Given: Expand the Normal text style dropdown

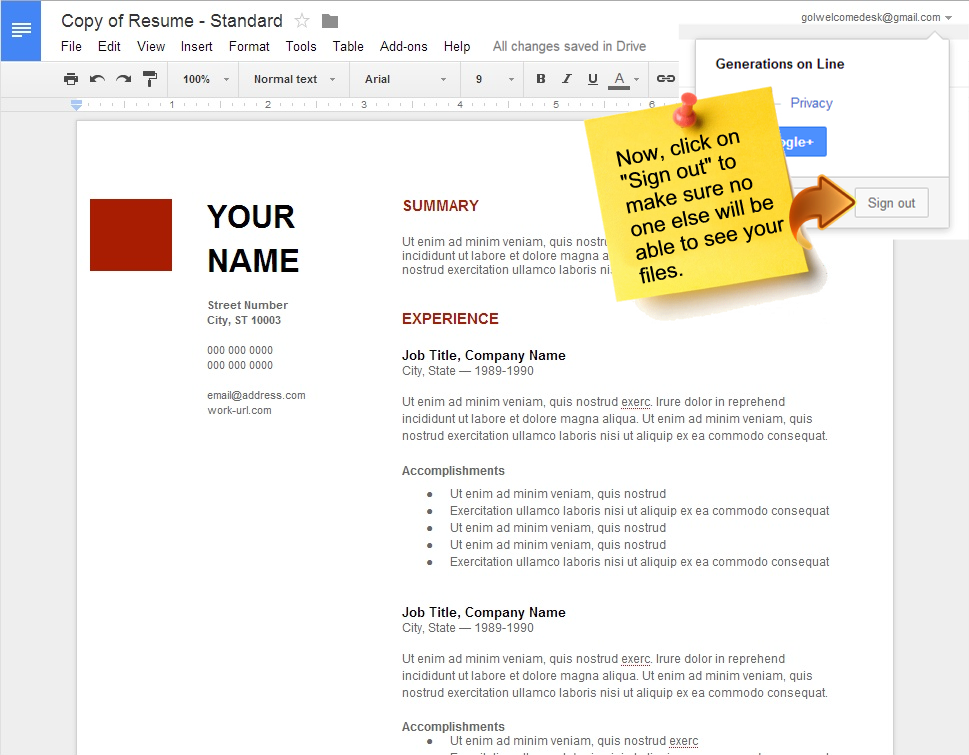Looking at the screenshot, I should click(x=294, y=79).
